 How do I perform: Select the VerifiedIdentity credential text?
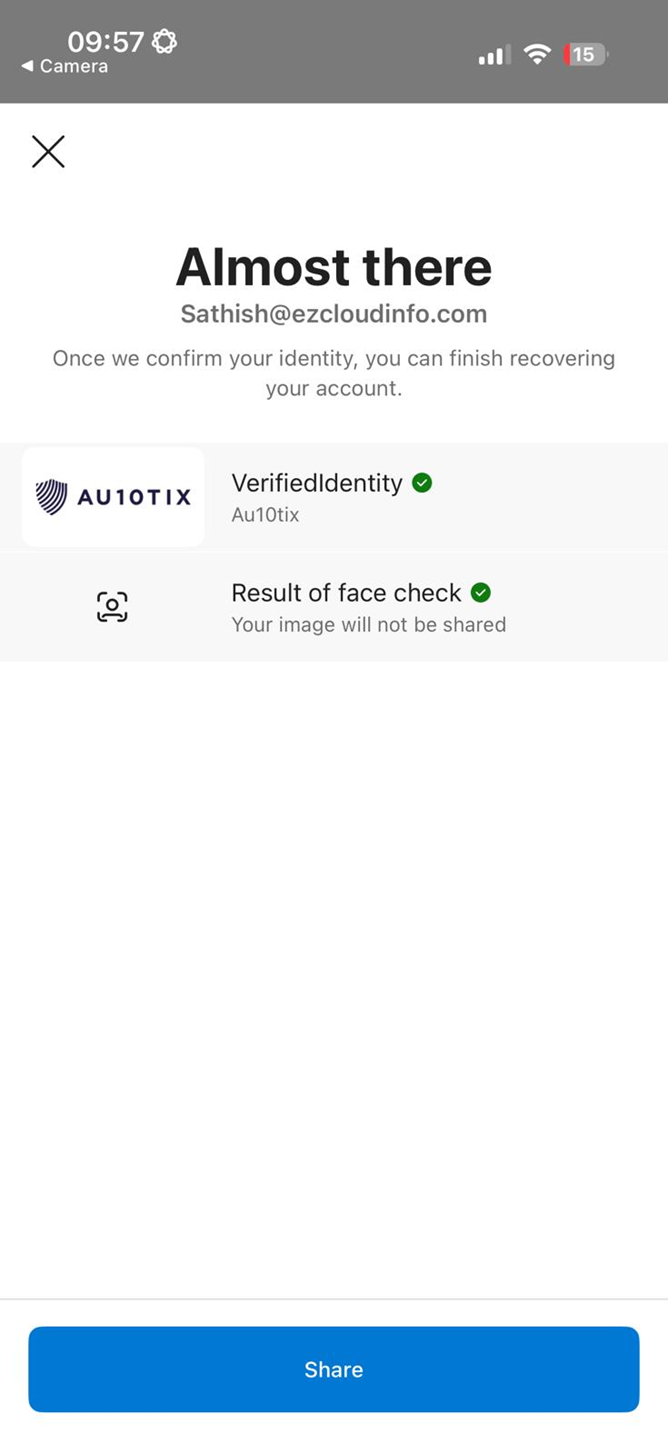pyautogui.click(x=316, y=483)
